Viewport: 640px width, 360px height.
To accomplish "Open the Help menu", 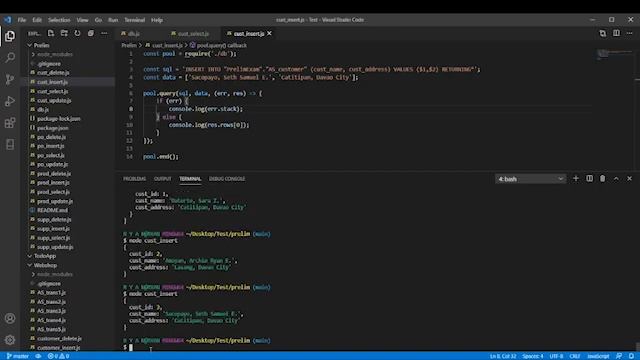I will pyautogui.click(x=157, y=20).
